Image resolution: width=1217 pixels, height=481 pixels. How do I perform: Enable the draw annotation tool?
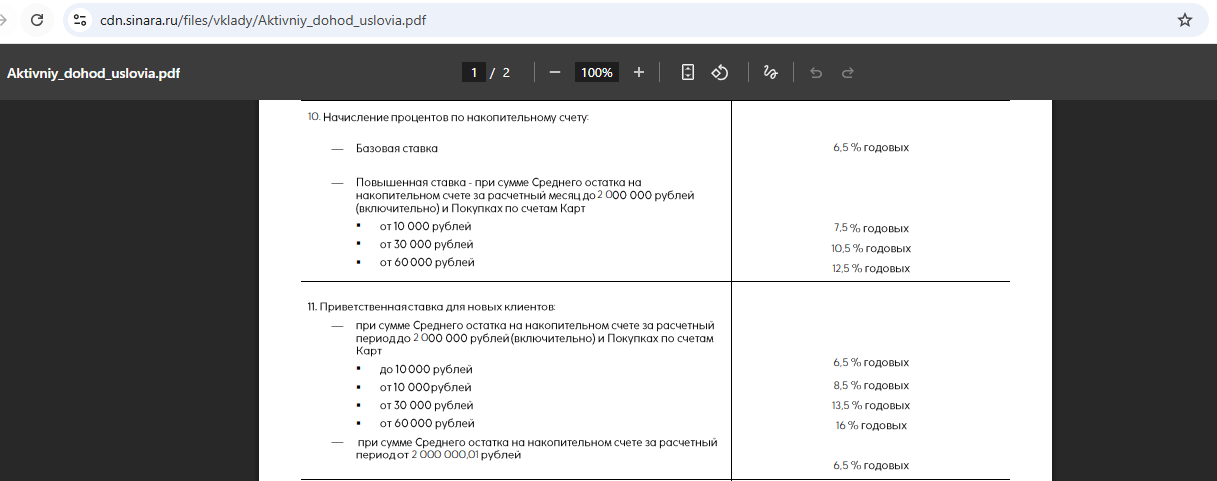pyautogui.click(x=770, y=73)
